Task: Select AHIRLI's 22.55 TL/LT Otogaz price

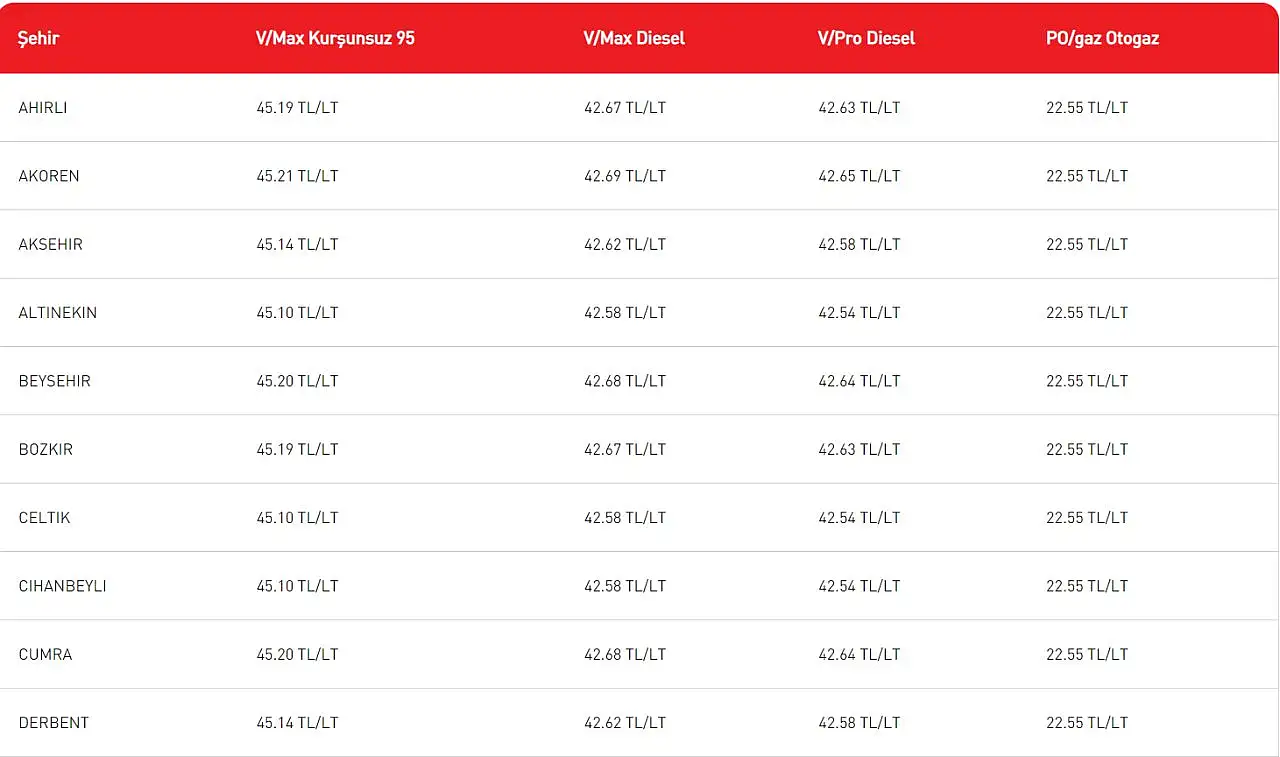Action: tap(1087, 108)
